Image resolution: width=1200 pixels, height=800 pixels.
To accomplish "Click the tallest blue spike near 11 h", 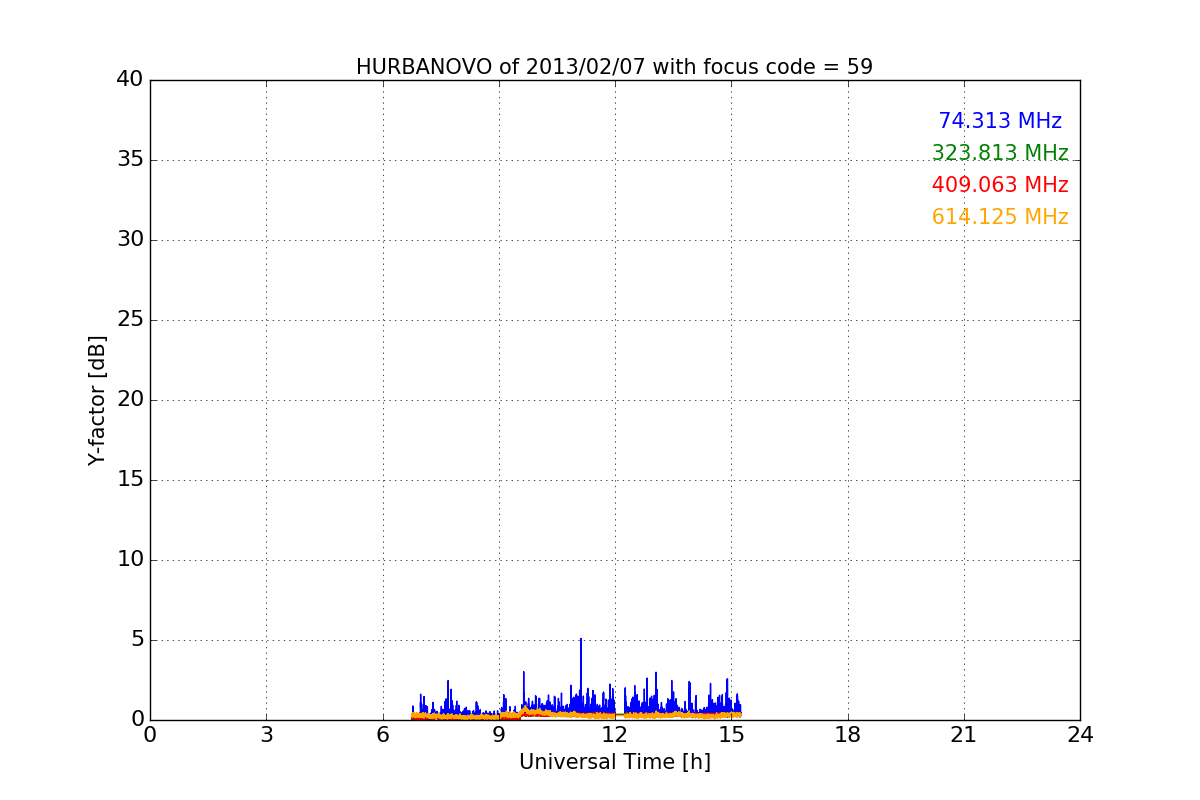I will (581, 675).
